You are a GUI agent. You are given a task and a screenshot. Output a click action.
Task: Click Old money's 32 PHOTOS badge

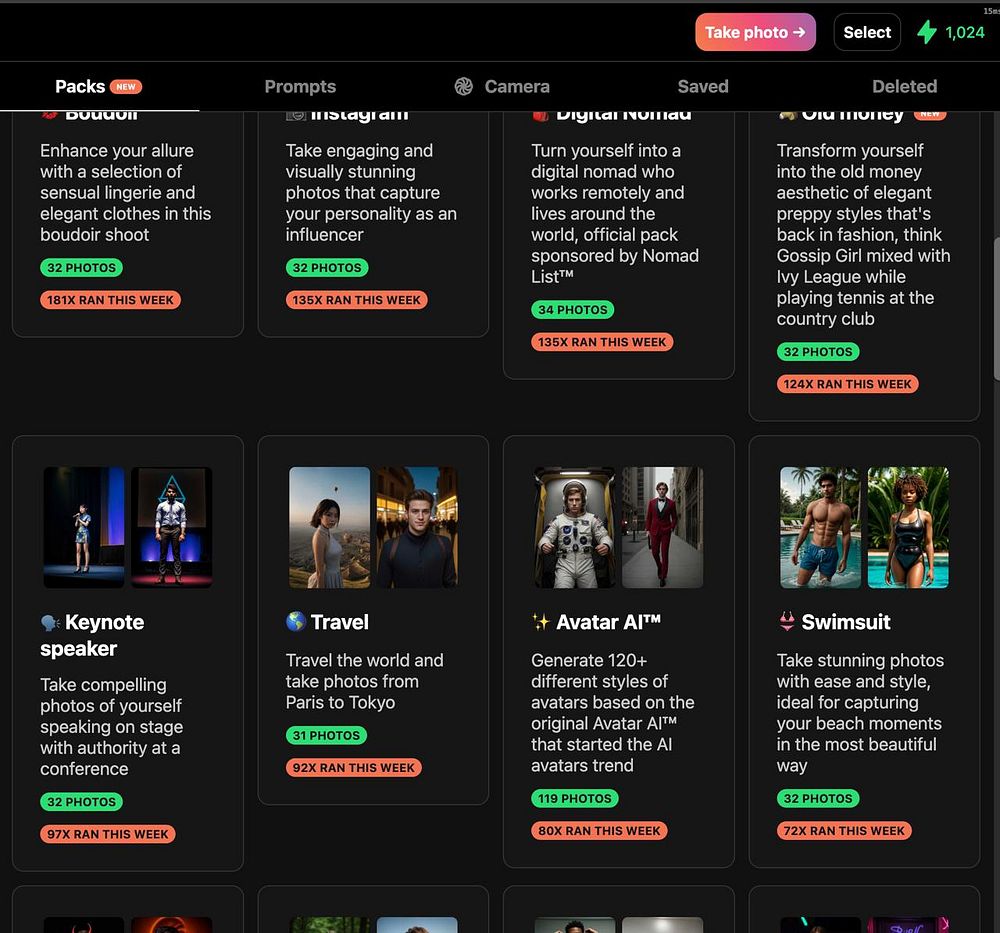pyautogui.click(x=818, y=352)
